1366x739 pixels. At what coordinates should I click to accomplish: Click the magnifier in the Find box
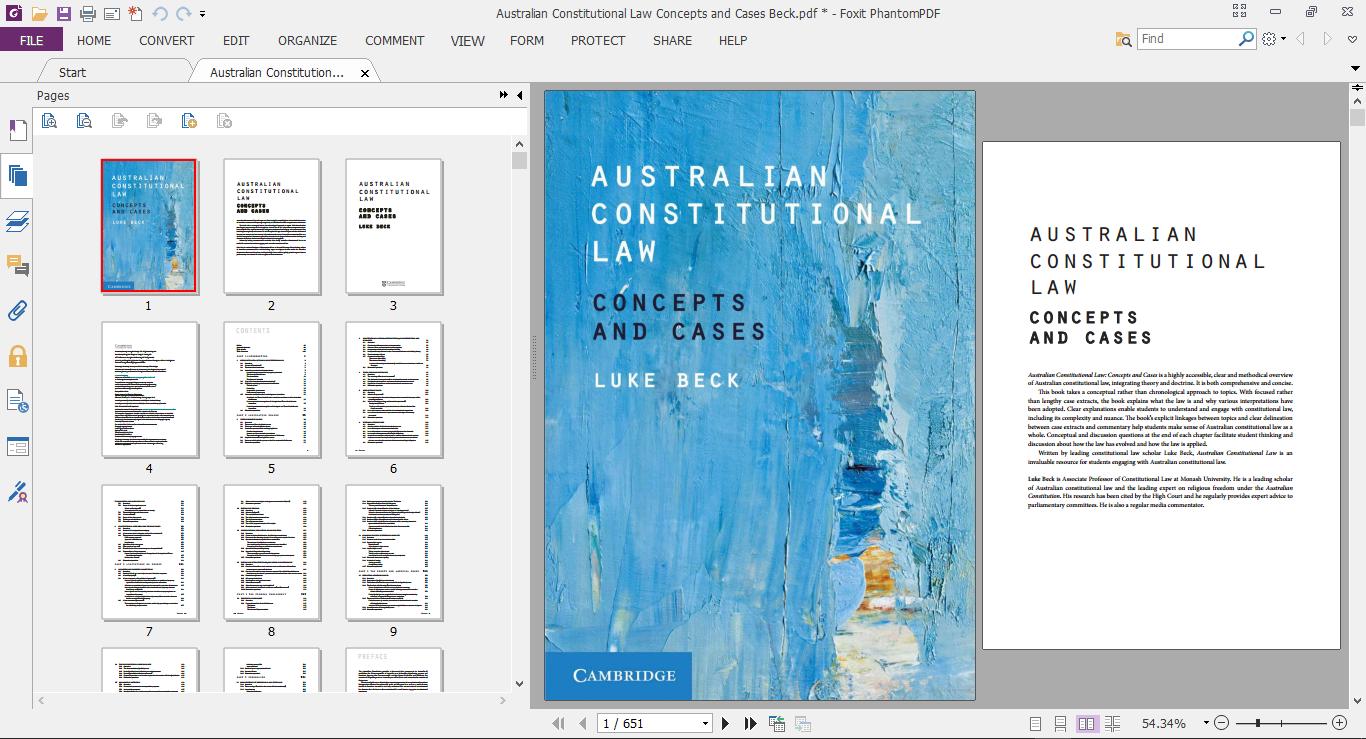pyautogui.click(x=1246, y=38)
